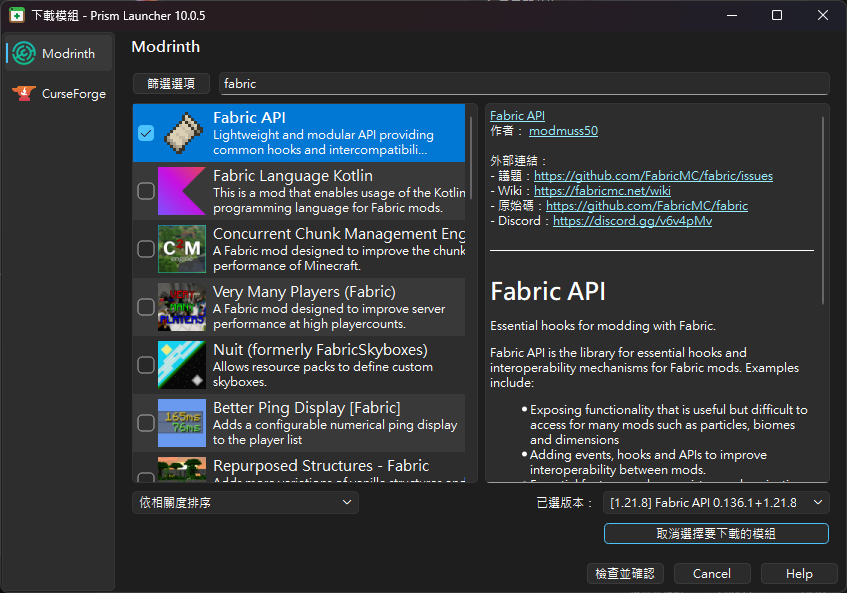The height and width of the screenshot is (593, 847).
Task: Click the Fabric API mod icon
Action: point(182,133)
